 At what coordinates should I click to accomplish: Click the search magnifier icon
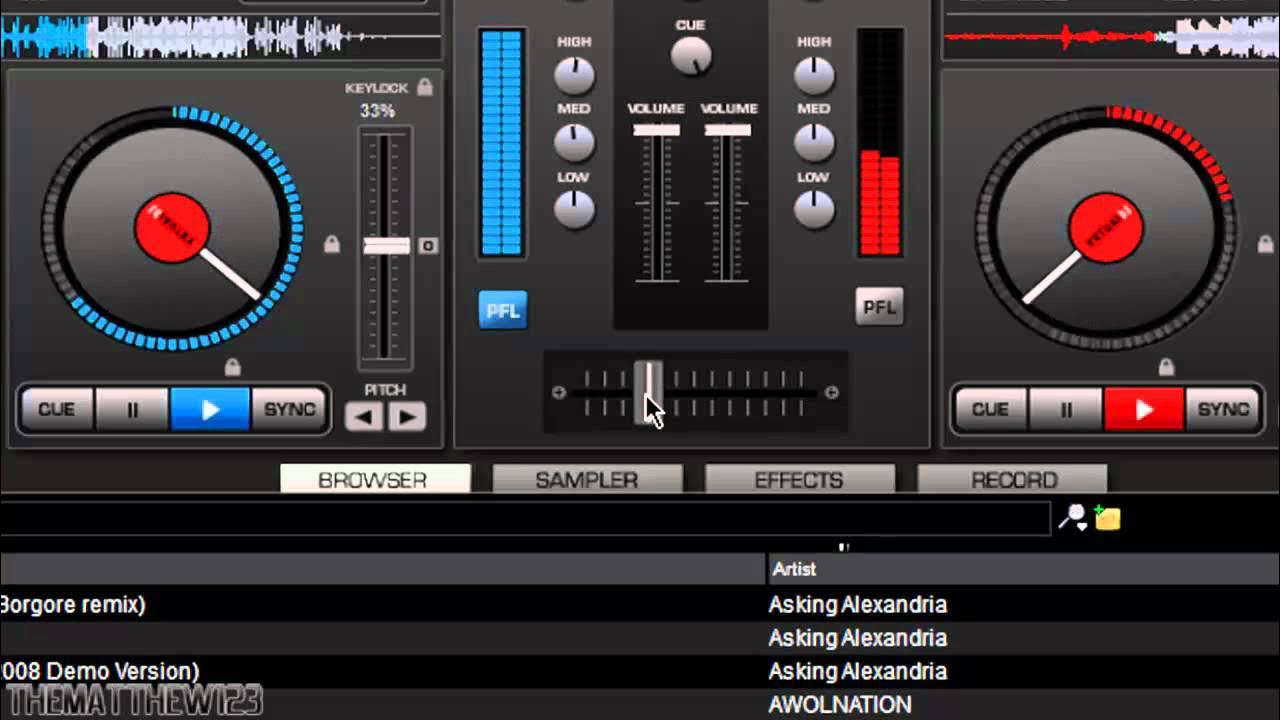1073,517
